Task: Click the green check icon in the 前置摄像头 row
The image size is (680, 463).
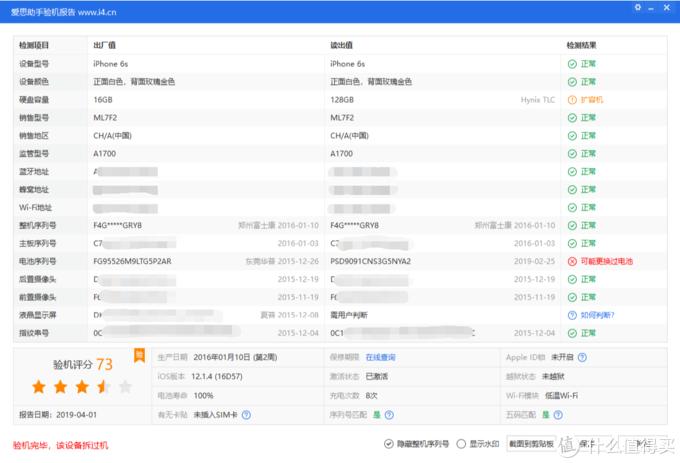Action: [572, 297]
